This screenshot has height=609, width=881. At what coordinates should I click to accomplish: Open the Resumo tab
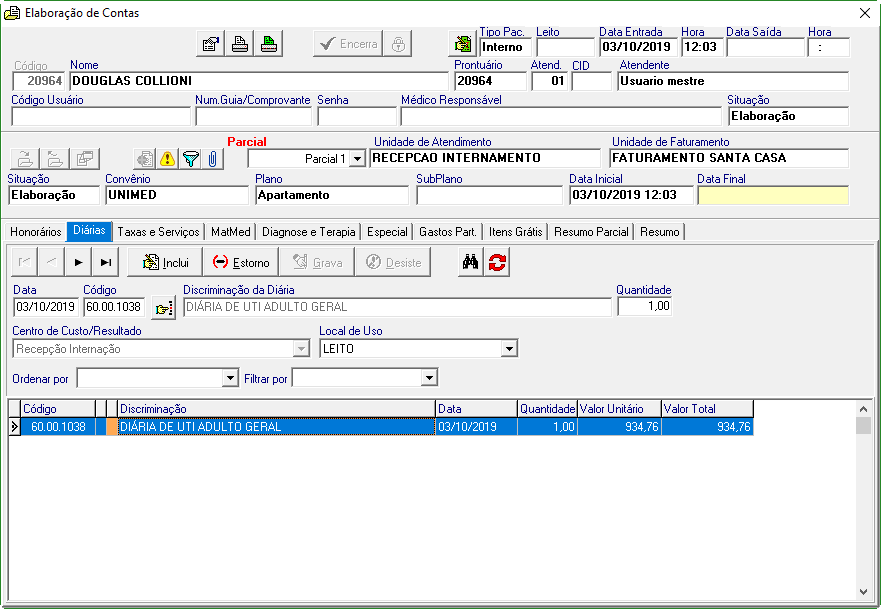click(x=660, y=232)
